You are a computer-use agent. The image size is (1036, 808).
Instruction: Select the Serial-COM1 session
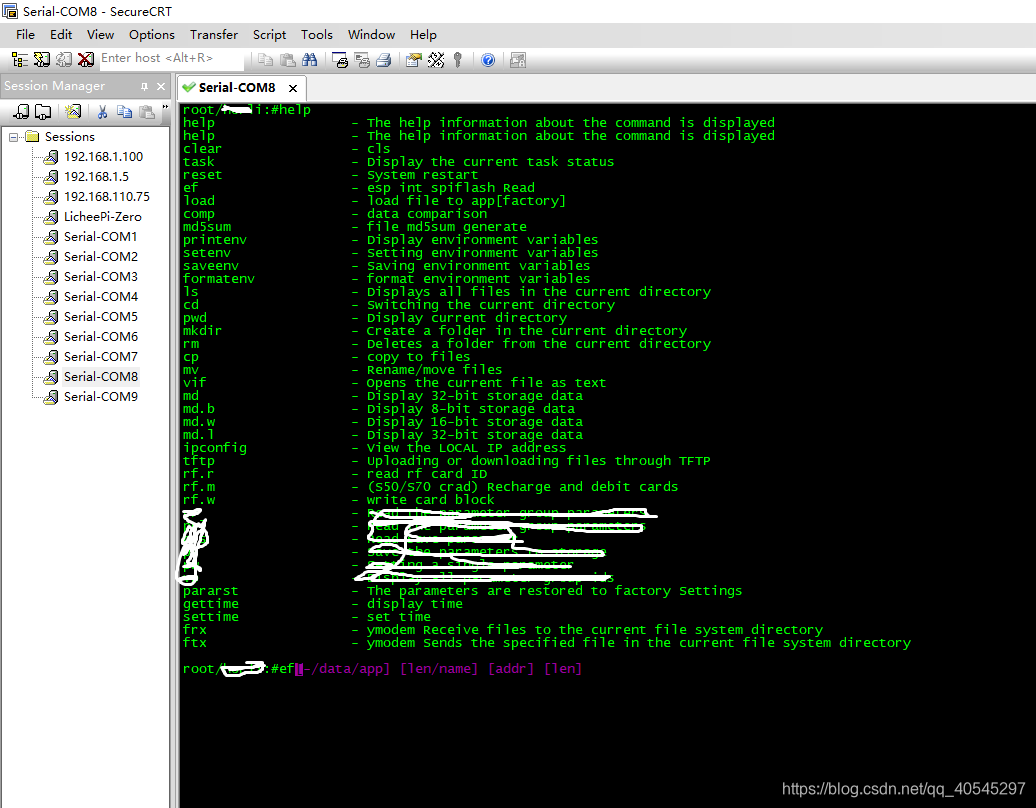point(100,237)
